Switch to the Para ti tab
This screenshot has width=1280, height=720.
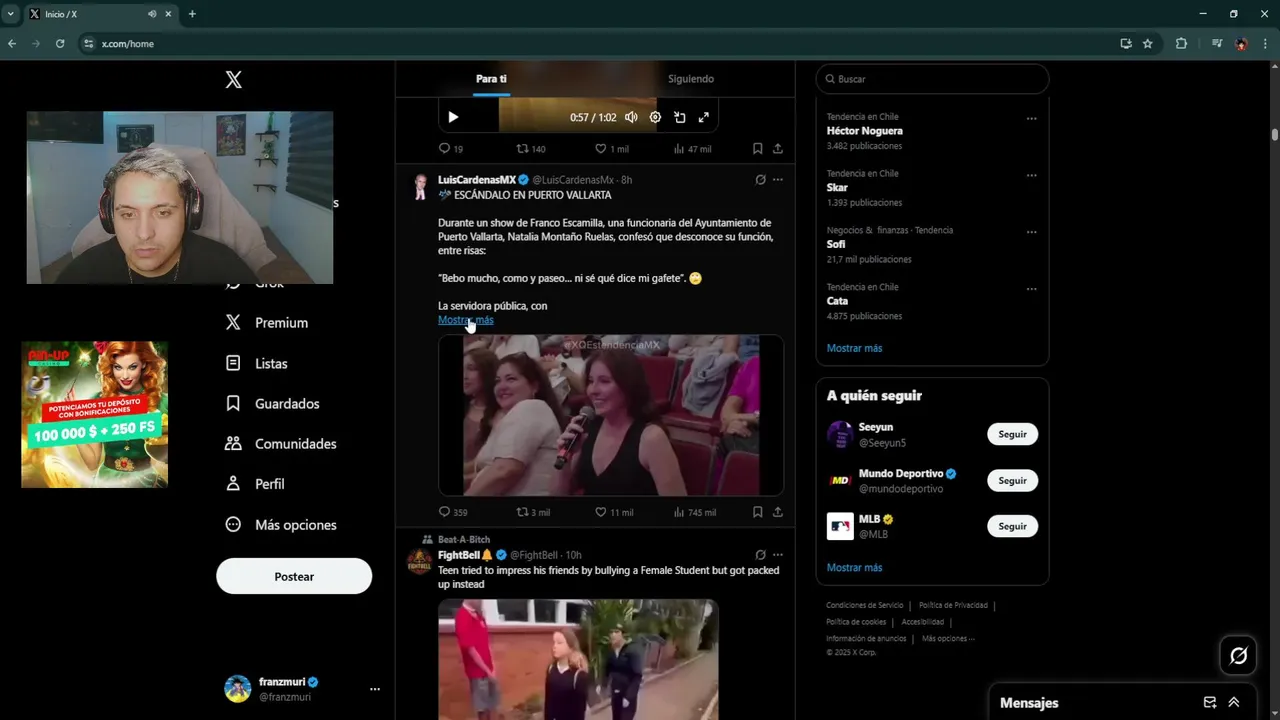tap(491, 79)
